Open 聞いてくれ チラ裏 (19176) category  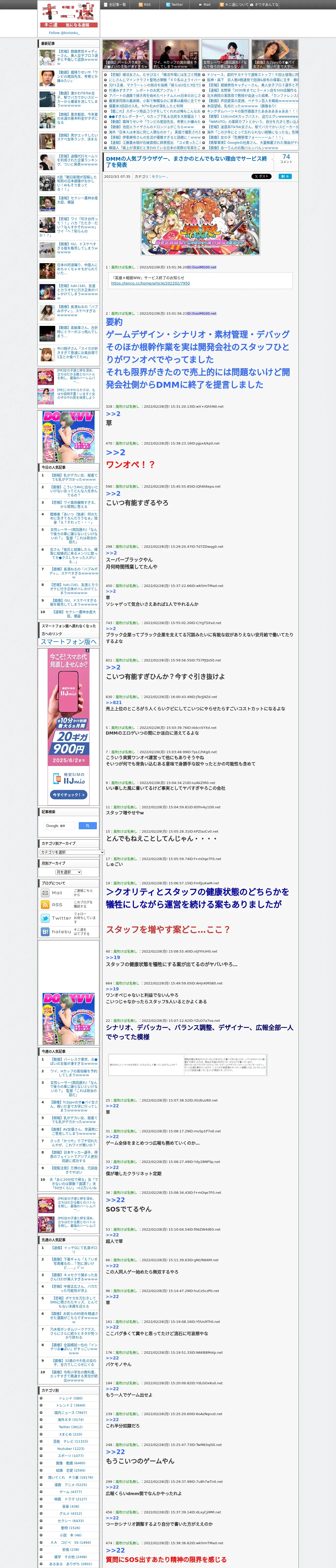tap(70, 1477)
